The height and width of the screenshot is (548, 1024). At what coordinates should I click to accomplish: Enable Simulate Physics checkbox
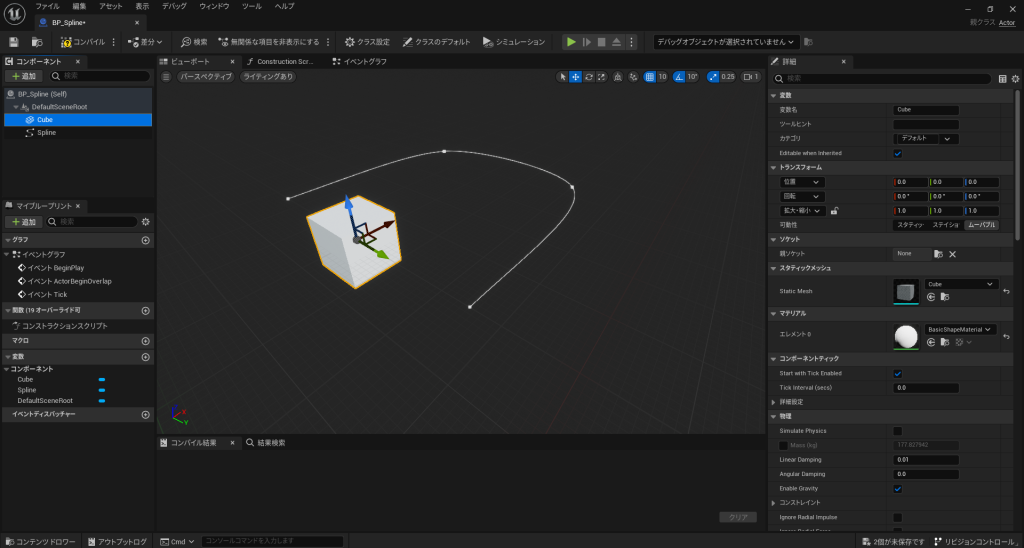[897, 430]
